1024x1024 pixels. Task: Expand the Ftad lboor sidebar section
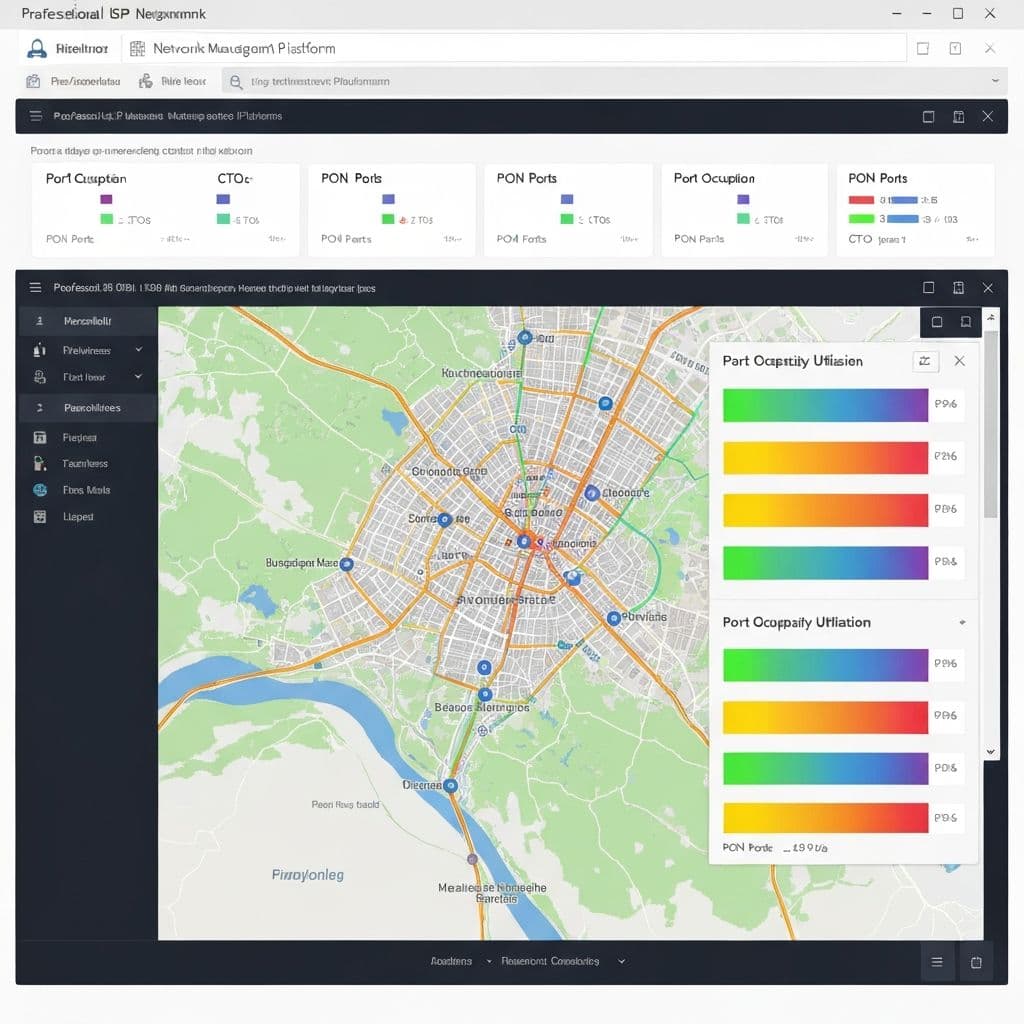[x=138, y=377]
